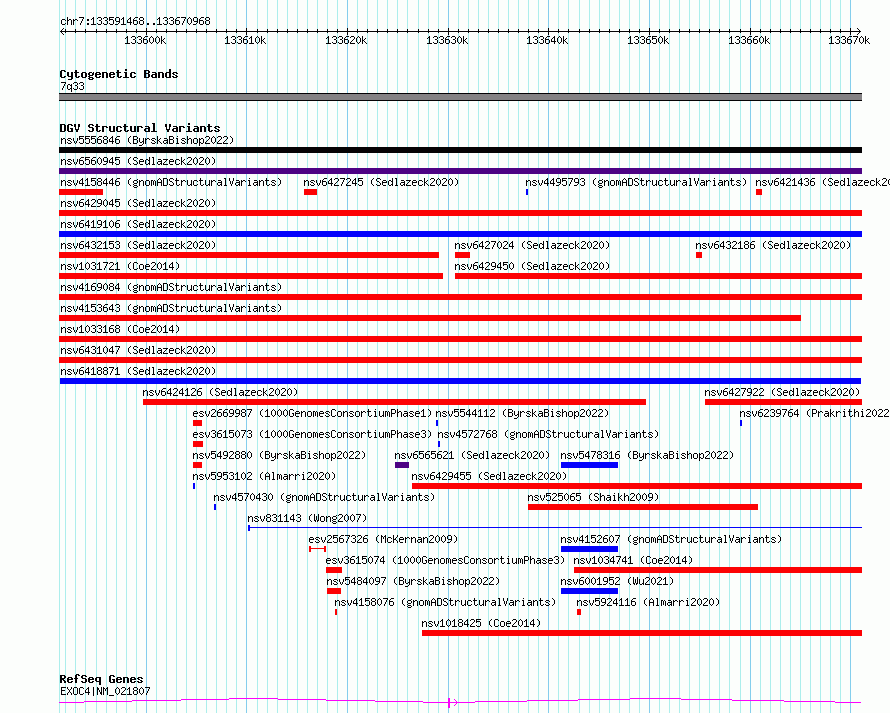Screen dimensions: 890x713
Task: Open nsv1033168 (Coe2014) label
Action: pyautogui.click(x=120, y=329)
